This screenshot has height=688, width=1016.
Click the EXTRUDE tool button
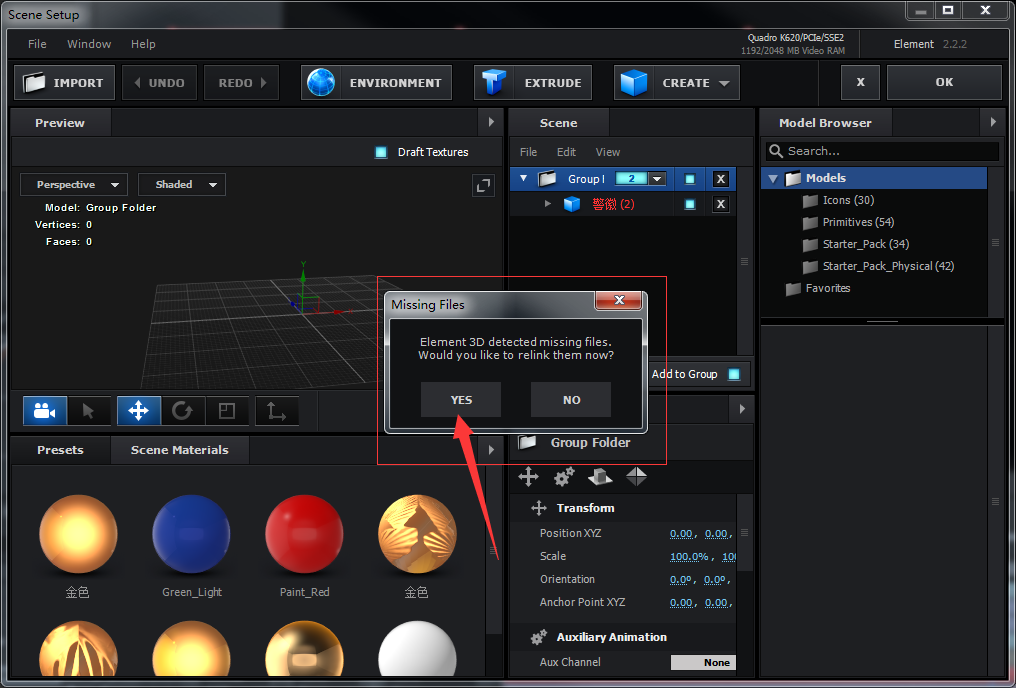[533, 82]
